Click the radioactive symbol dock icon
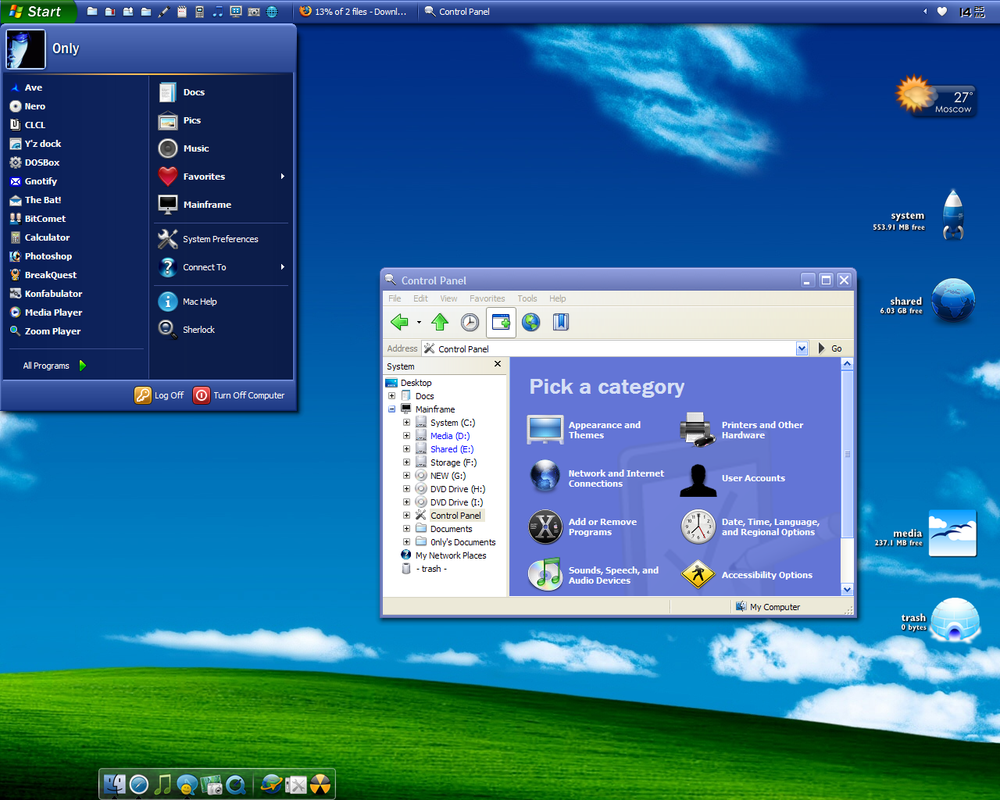The image size is (1000, 800). (x=321, y=785)
